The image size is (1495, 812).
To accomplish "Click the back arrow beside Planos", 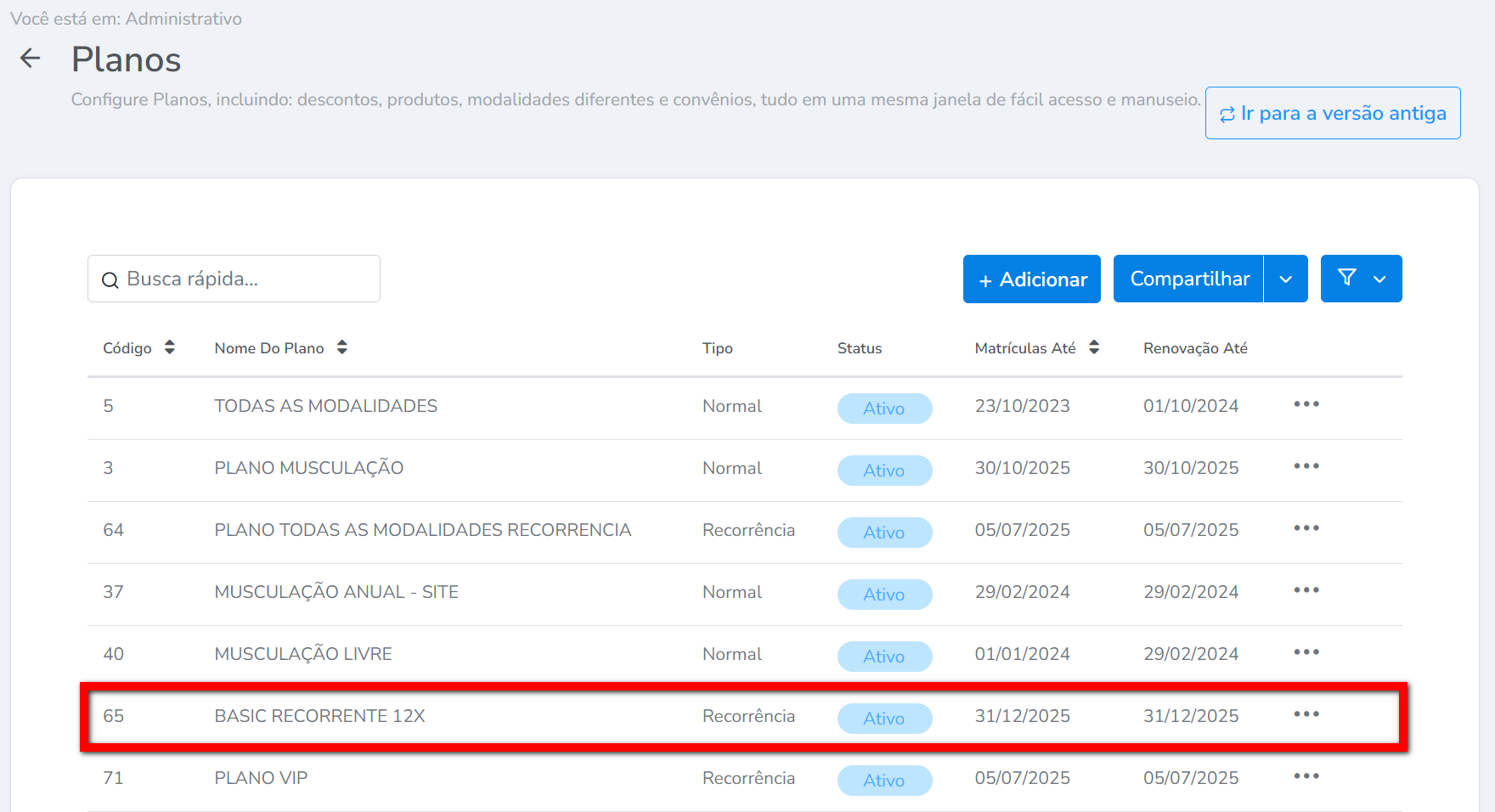I will [31, 59].
